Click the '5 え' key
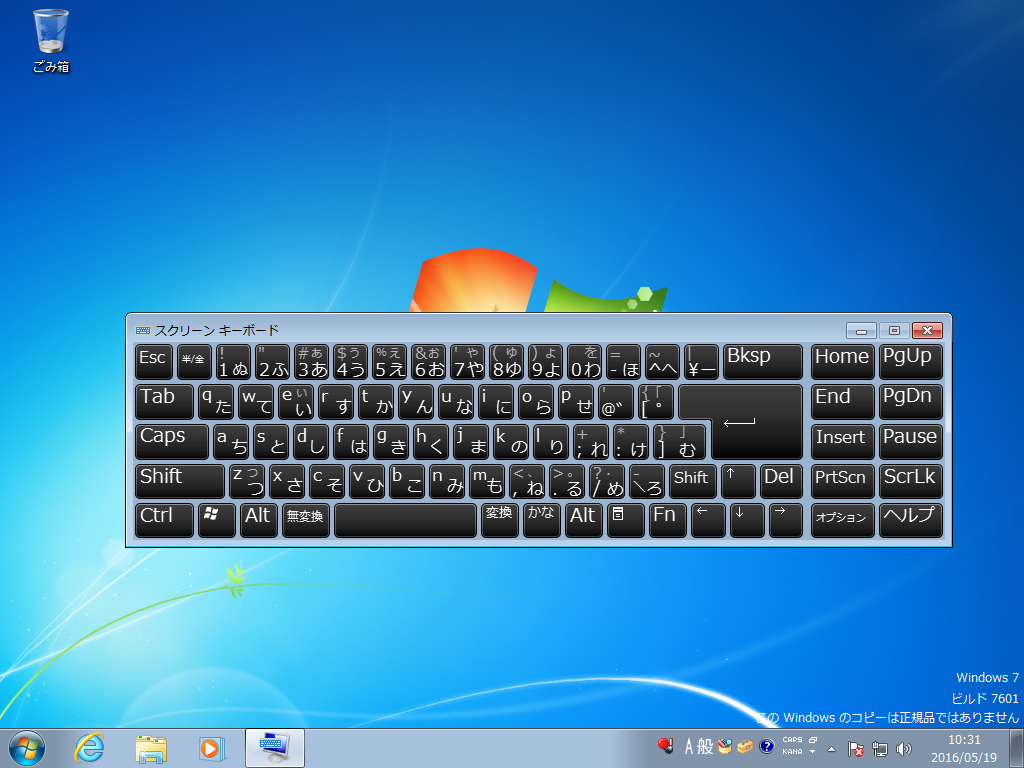 point(389,362)
